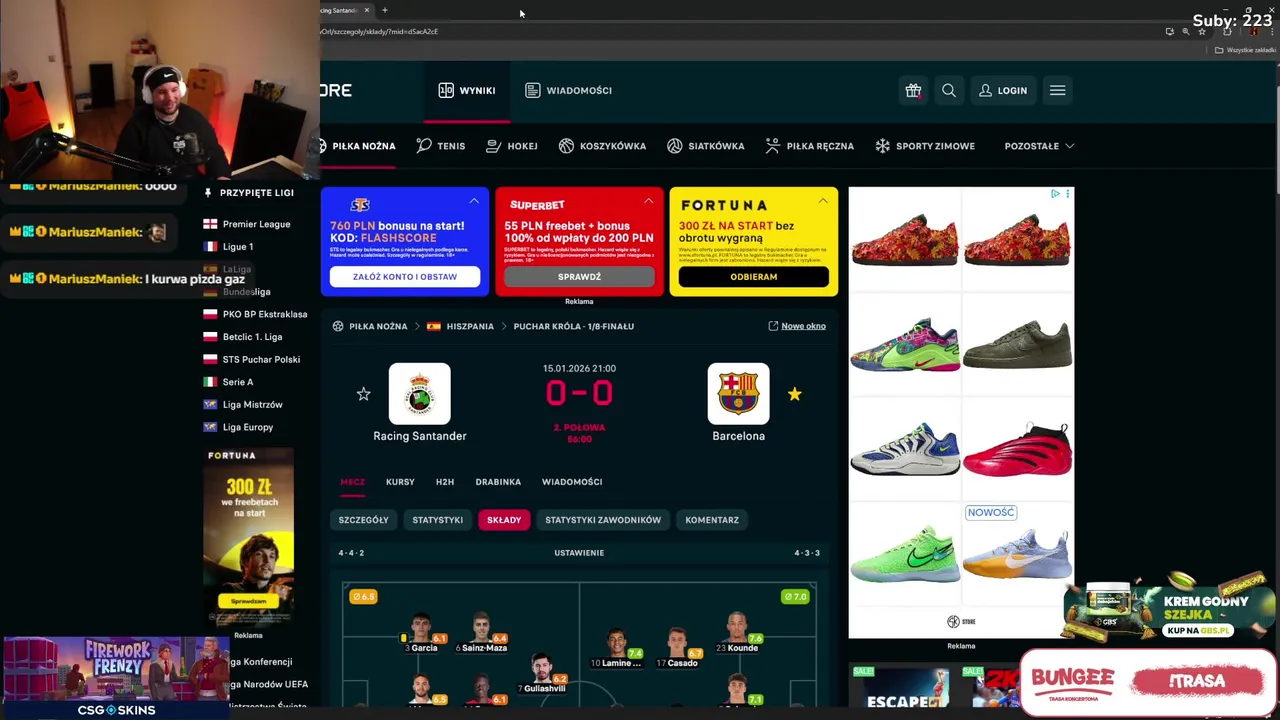This screenshot has width=1280, height=720.
Task: Open Wszystkie zakładki bookmarks folder
Action: [x=1245, y=50]
